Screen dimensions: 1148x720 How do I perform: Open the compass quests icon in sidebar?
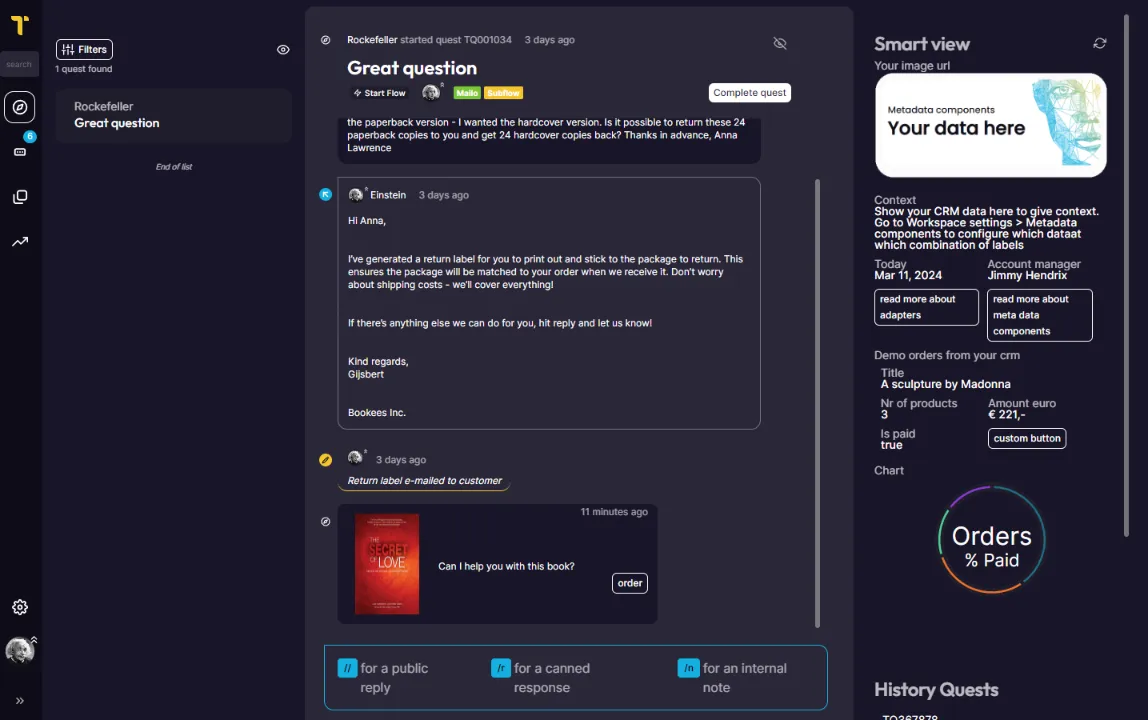(20, 107)
